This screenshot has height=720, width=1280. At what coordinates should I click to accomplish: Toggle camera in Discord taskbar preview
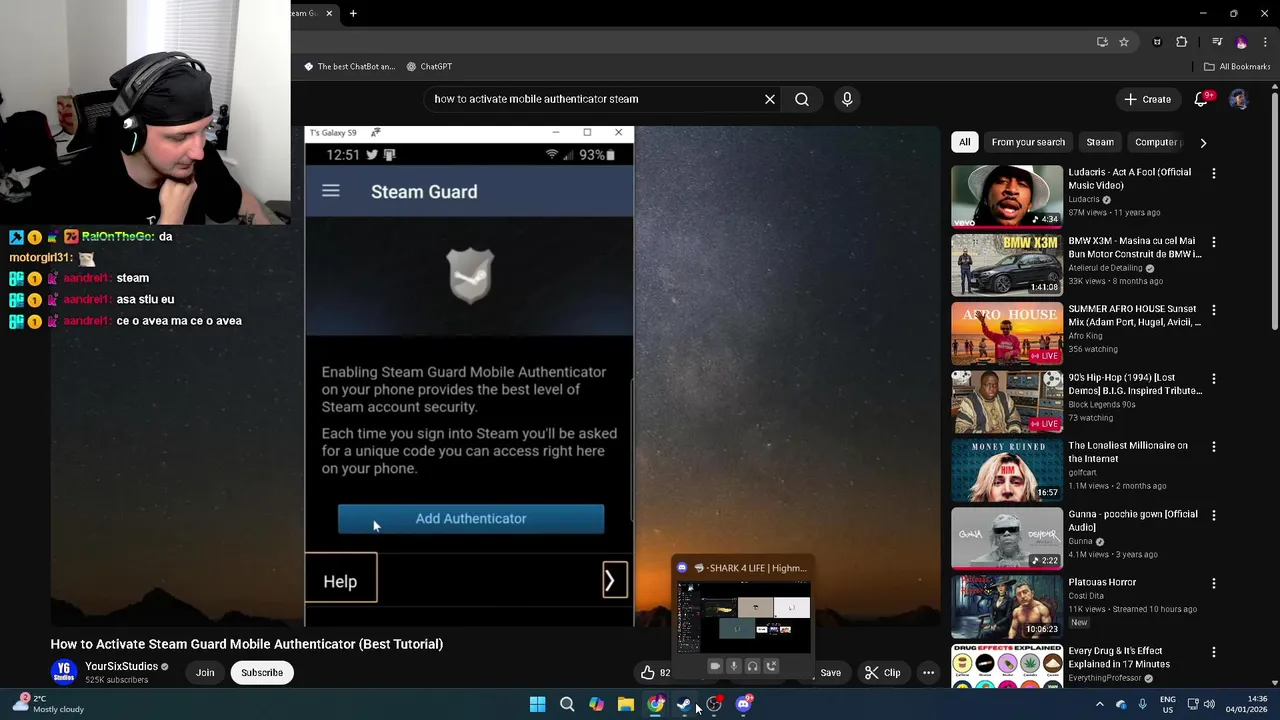click(x=715, y=666)
